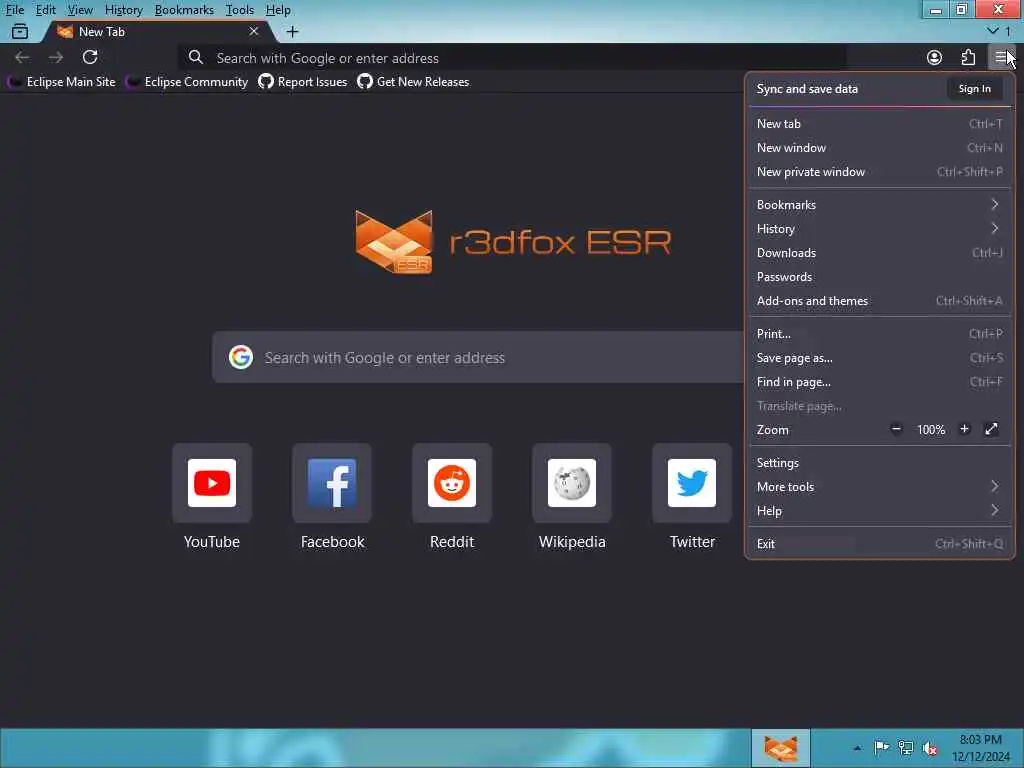Open Get New Releases bookmark

point(413,82)
